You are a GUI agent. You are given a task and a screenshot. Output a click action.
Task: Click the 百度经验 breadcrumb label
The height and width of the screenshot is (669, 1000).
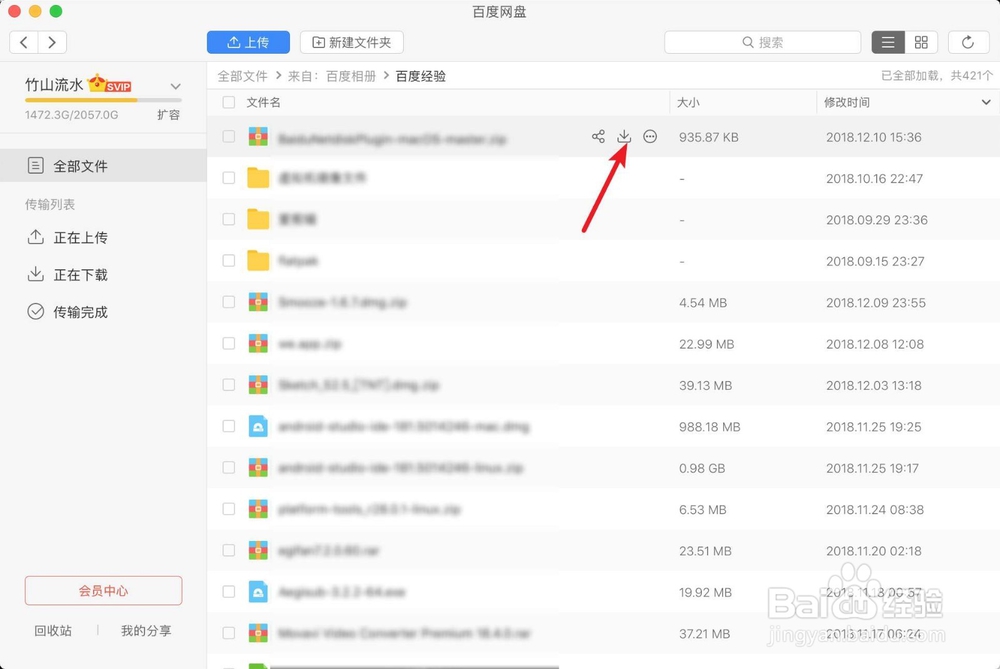421,76
